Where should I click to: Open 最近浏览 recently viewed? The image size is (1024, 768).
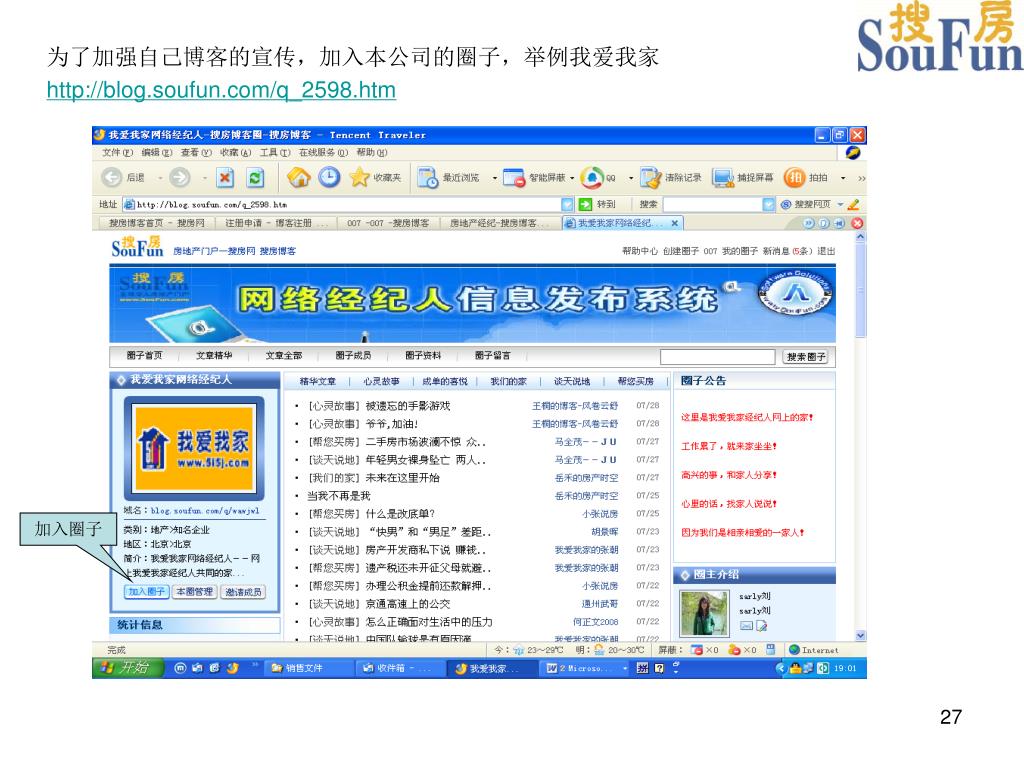[448, 178]
